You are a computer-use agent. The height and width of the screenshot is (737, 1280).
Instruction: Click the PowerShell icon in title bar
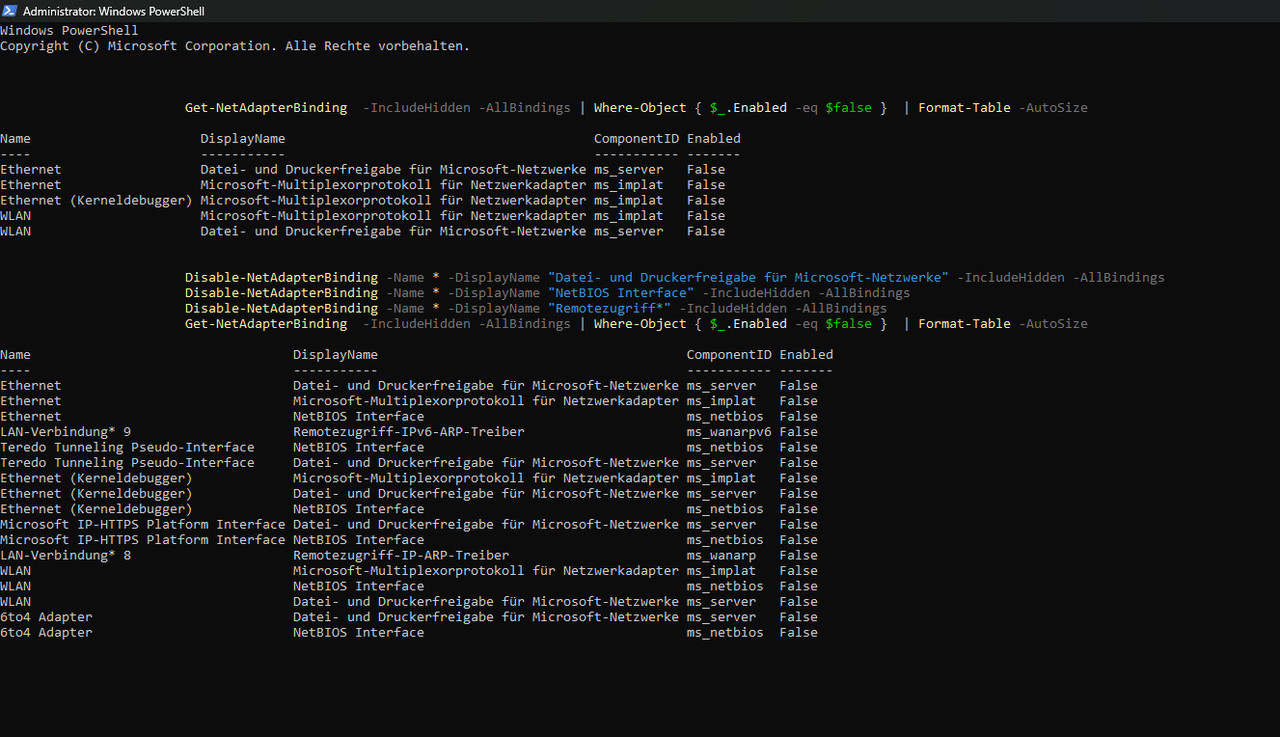click(10, 11)
